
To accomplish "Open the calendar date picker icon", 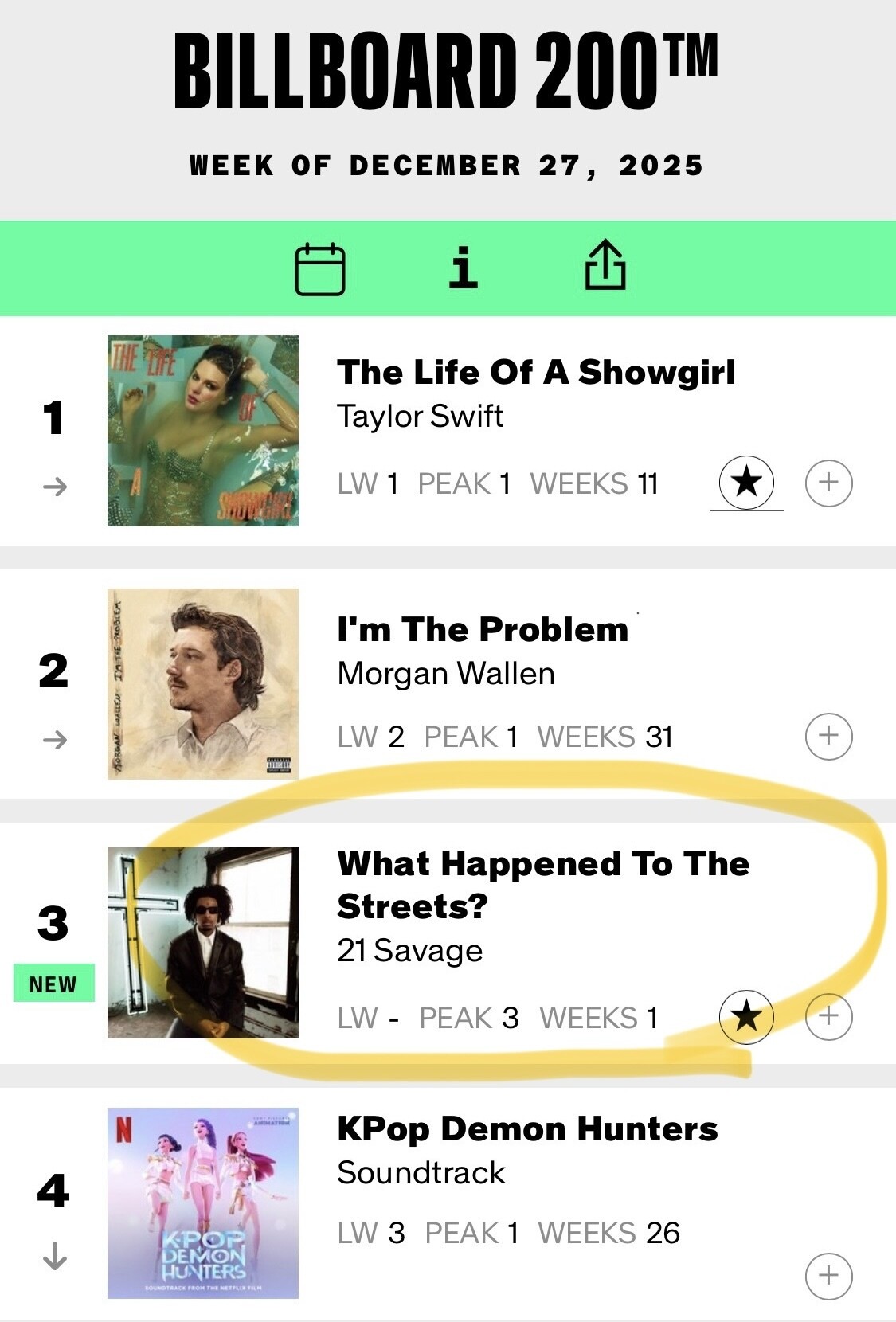I will point(320,269).
